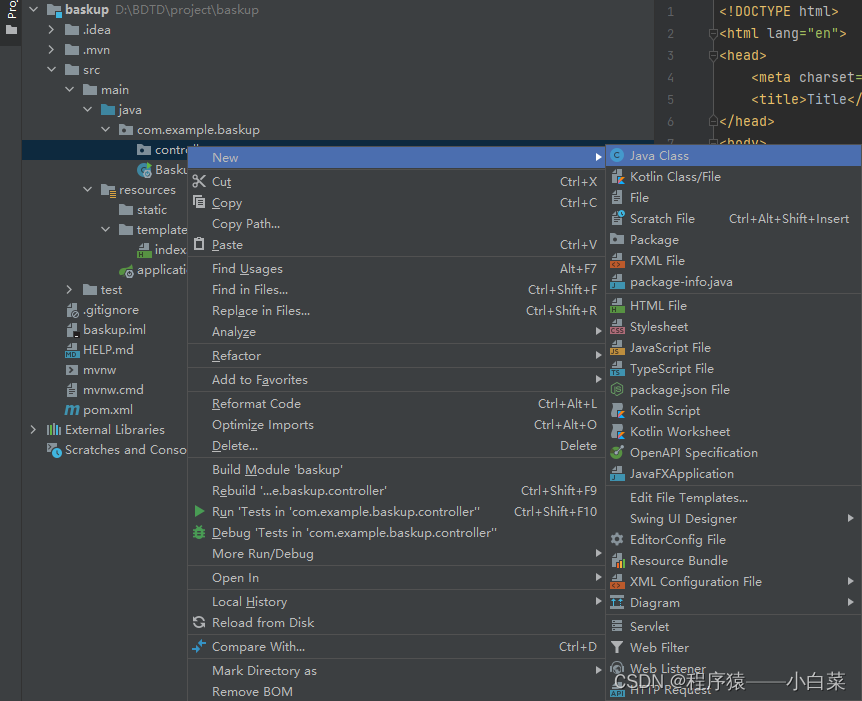Image resolution: width=862 pixels, height=701 pixels.
Task: Select the Web Filter funnel icon
Action: point(617,648)
